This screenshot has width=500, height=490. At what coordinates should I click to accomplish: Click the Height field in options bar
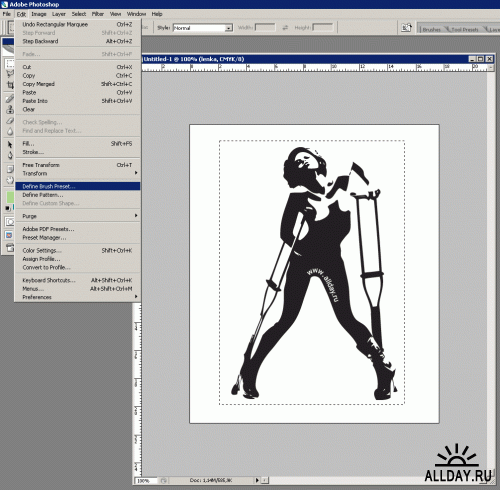(323, 28)
